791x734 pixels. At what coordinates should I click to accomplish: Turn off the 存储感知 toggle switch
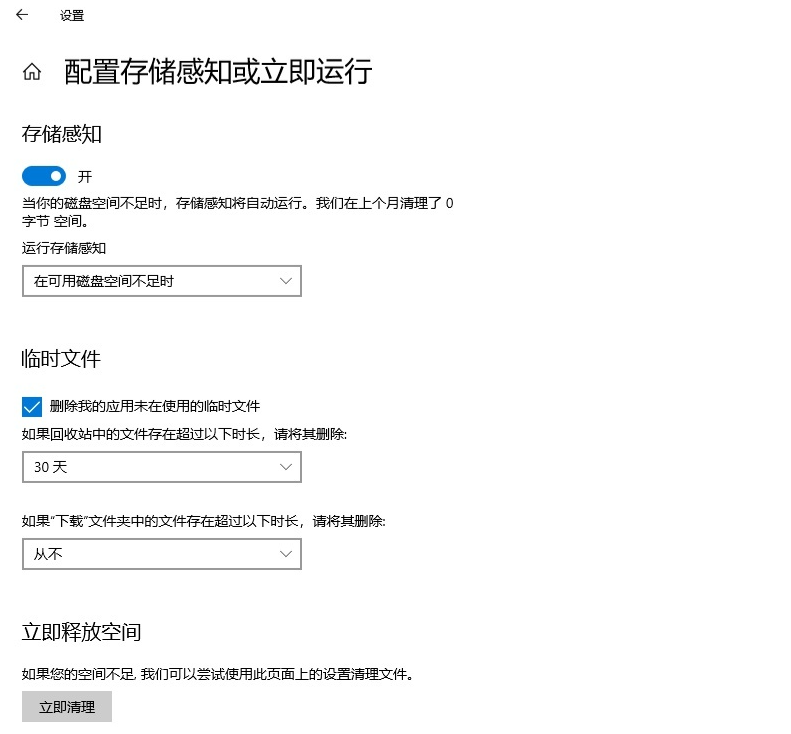44,176
